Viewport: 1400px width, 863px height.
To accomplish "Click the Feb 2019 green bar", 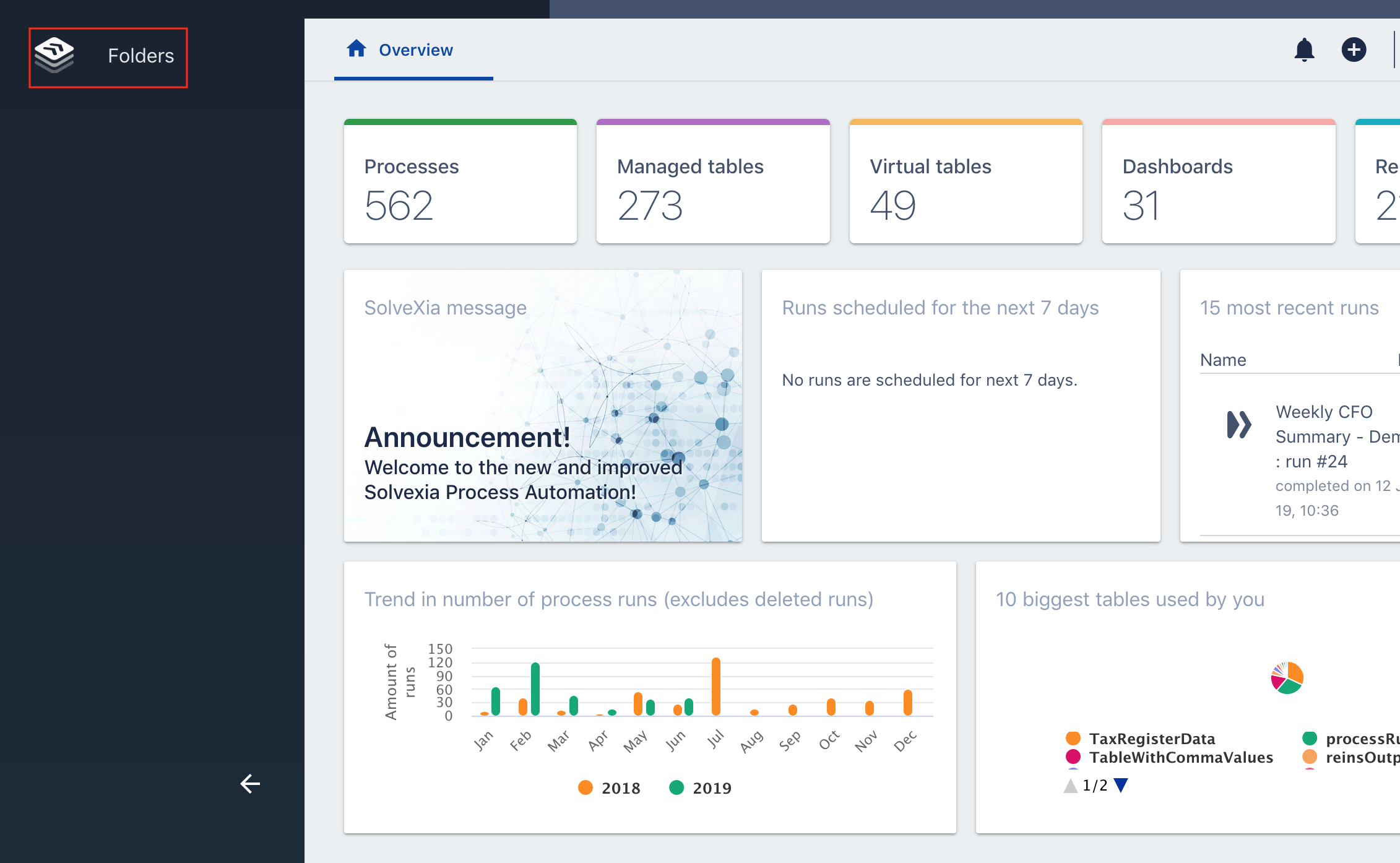I will [x=535, y=689].
